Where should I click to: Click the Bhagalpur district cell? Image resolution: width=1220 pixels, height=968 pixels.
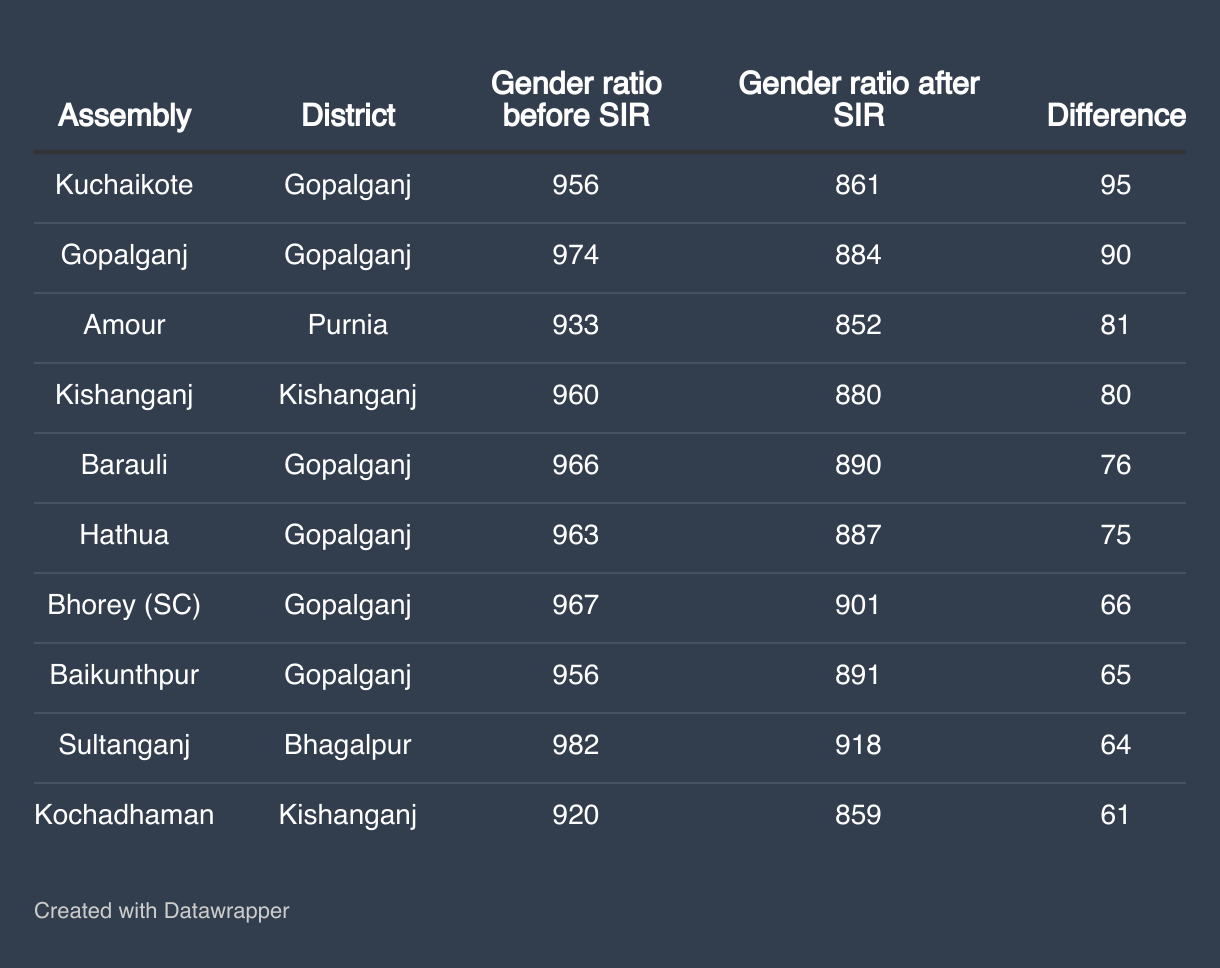point(348,745)
